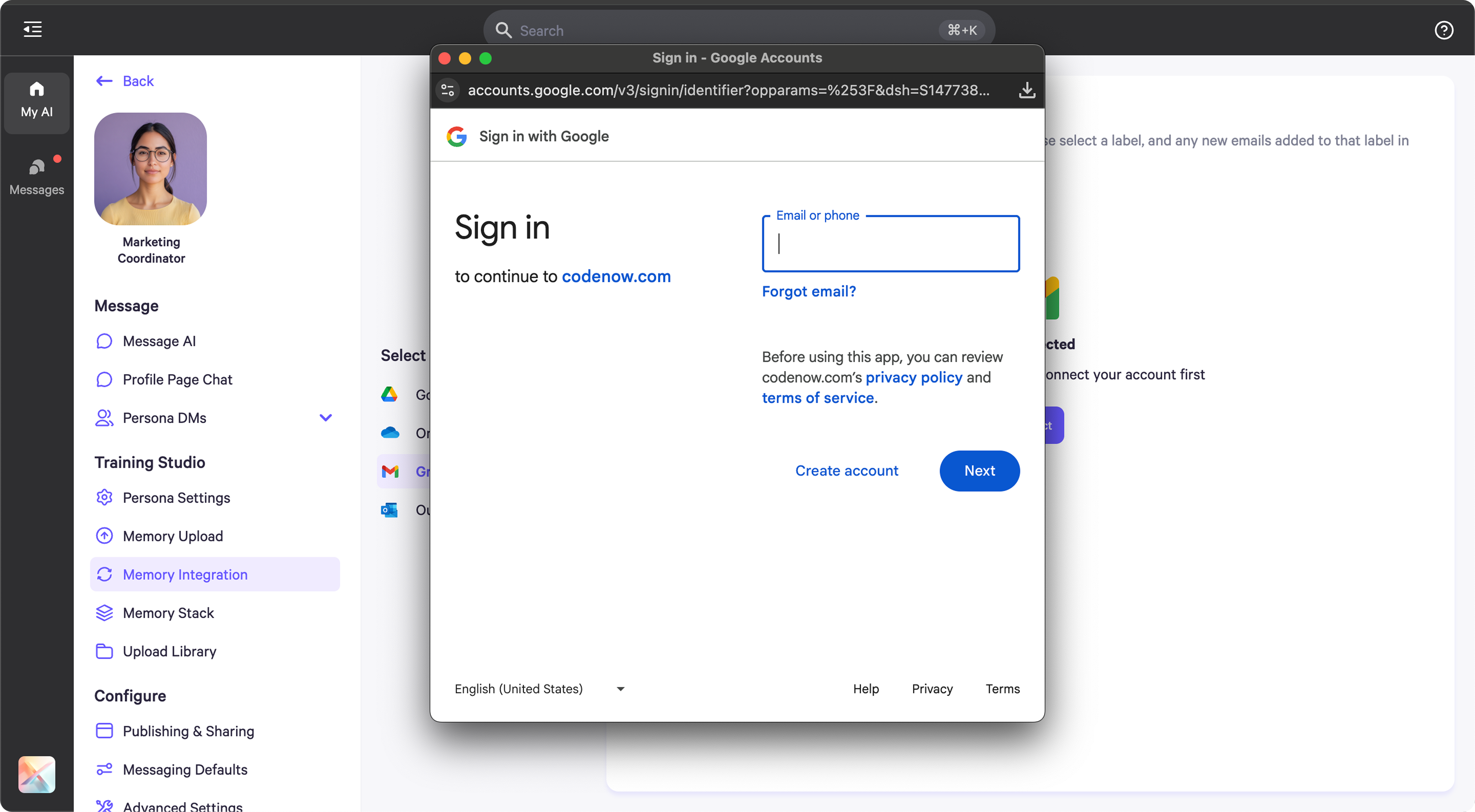The width and height of the screenshot is (1475, 812).
Task: Collapse the left sidebar
Action: 32,29
